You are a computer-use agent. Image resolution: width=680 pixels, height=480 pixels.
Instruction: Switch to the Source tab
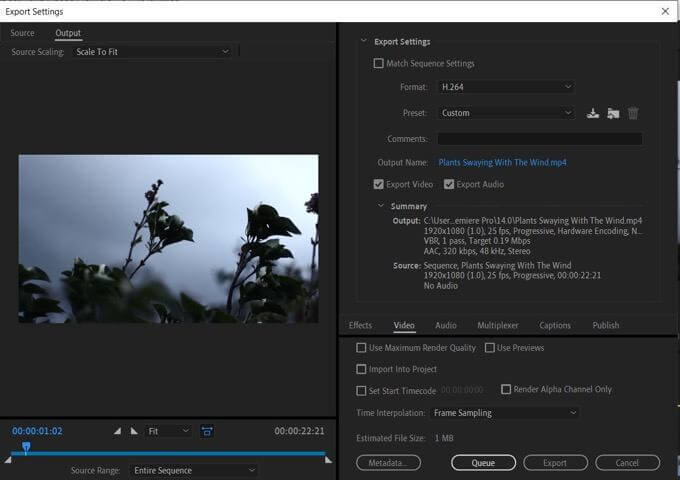(x=22, y=33)
